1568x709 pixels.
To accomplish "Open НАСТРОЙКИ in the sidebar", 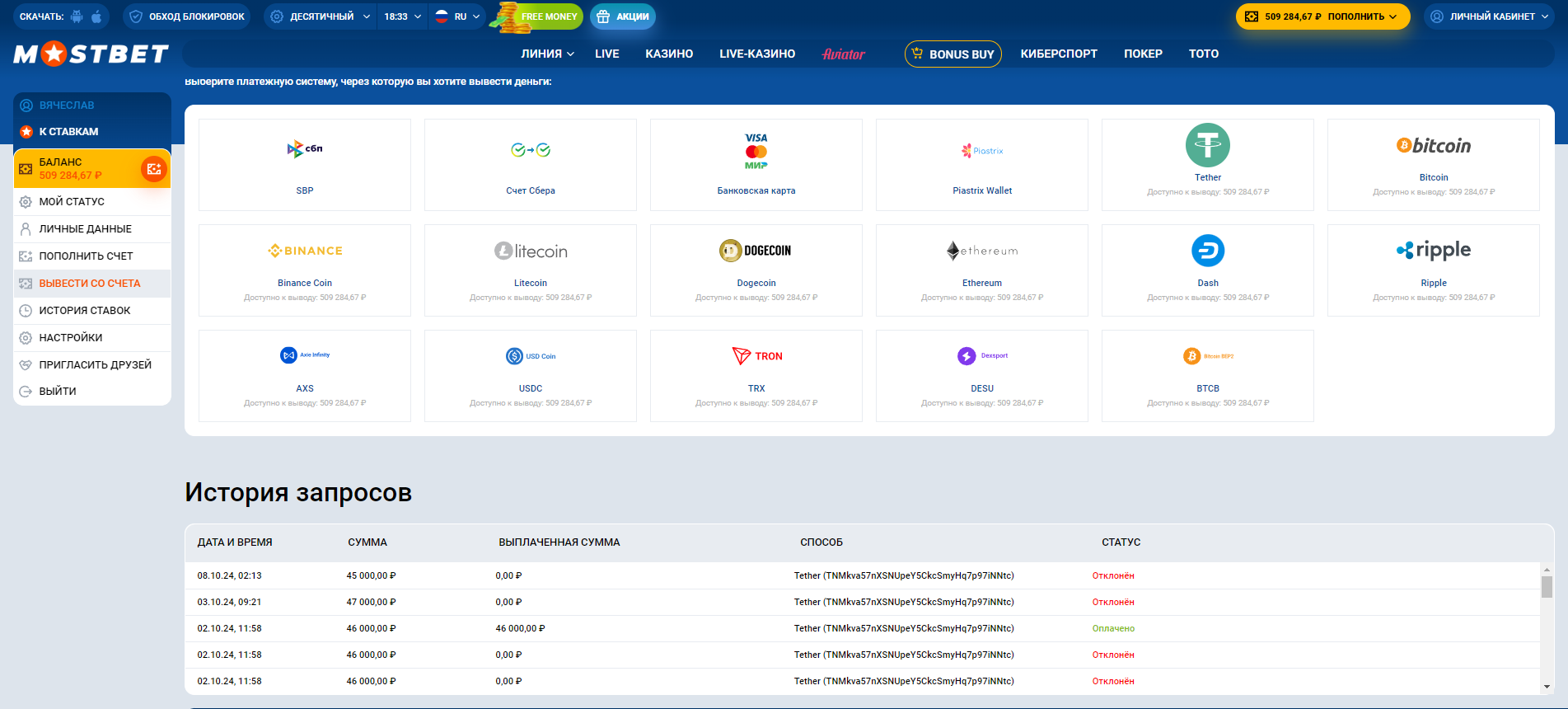I will (x=92, y=337).
